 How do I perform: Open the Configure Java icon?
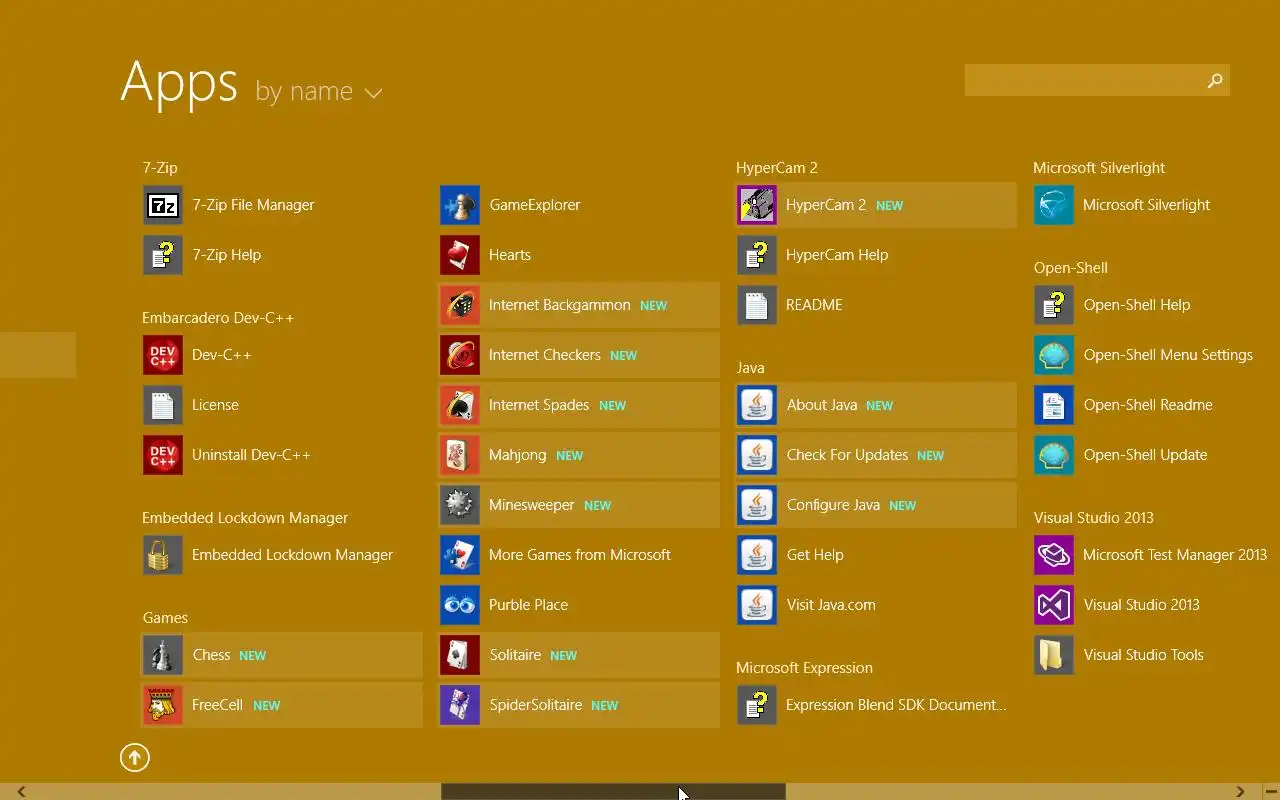click(757, 505)
